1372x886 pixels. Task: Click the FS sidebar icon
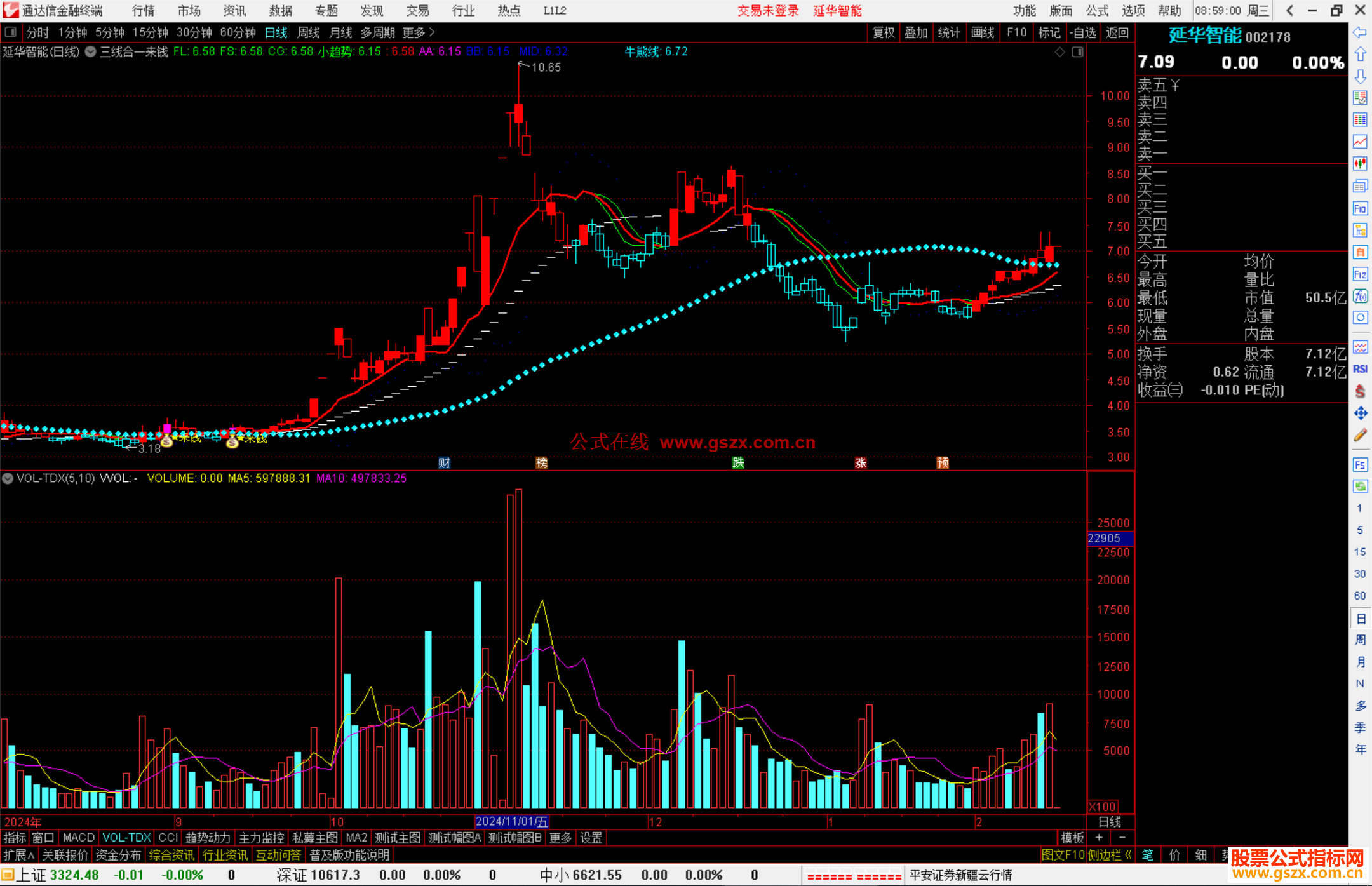(1360, 464)
